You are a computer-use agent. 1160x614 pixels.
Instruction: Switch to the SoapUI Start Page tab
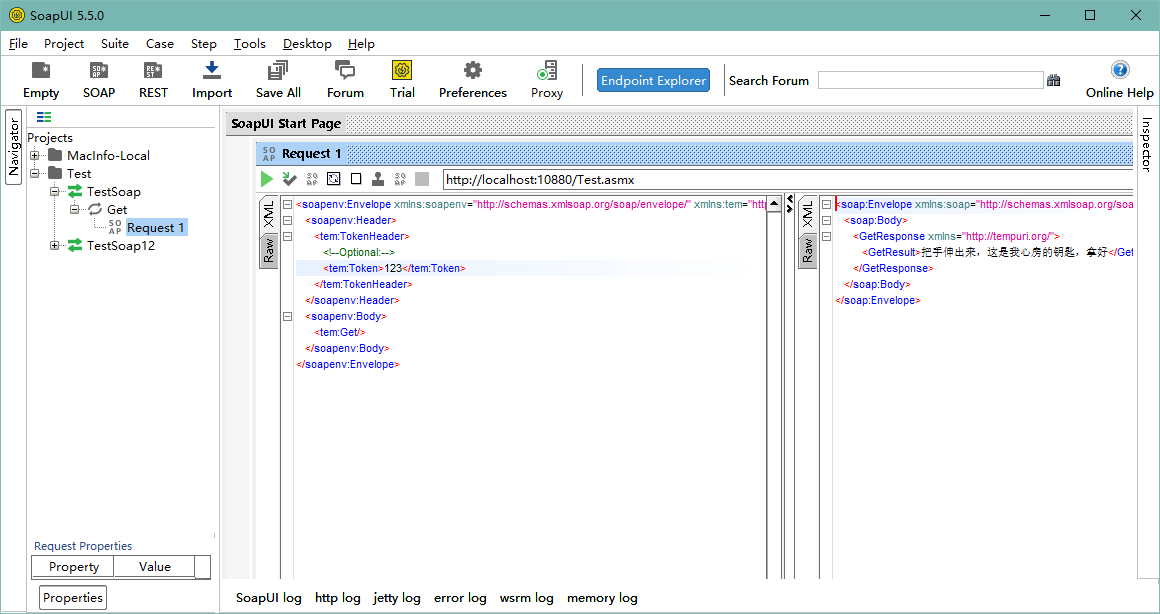tap(286, 124)
